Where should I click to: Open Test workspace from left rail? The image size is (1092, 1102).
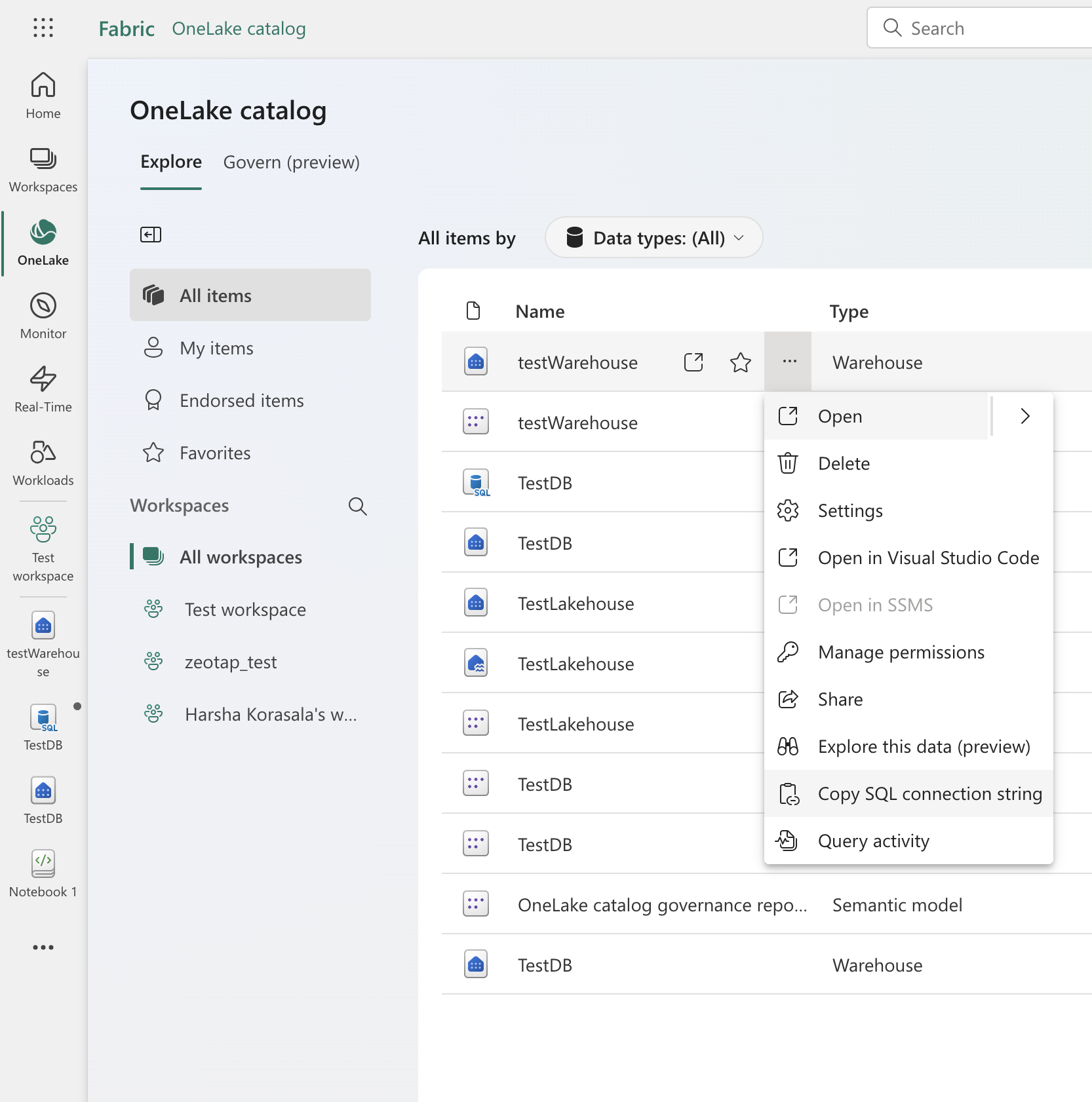43,549
